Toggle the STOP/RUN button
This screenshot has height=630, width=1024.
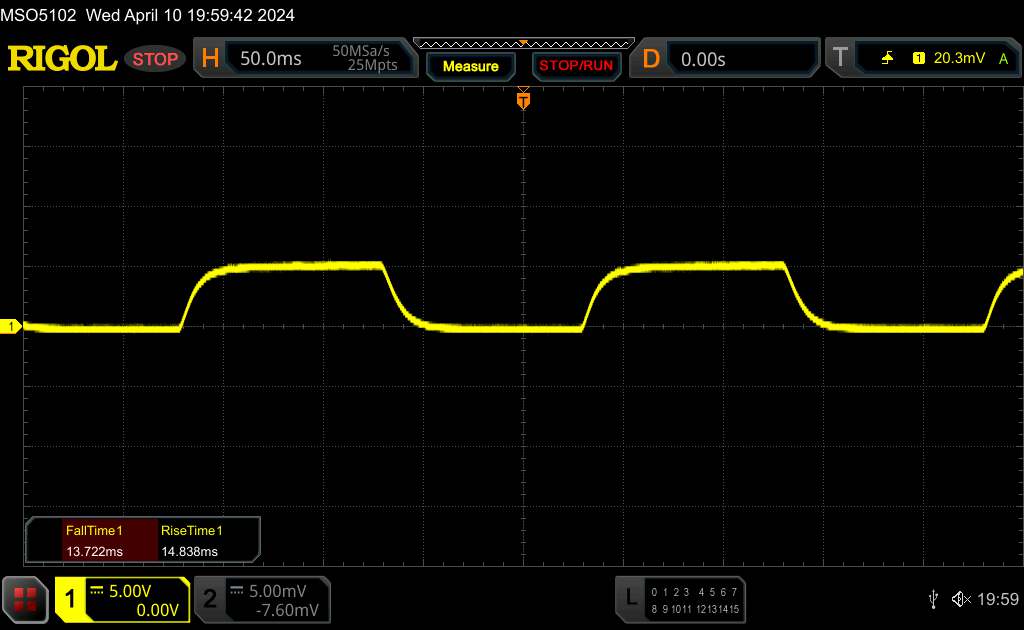point(576,66)
